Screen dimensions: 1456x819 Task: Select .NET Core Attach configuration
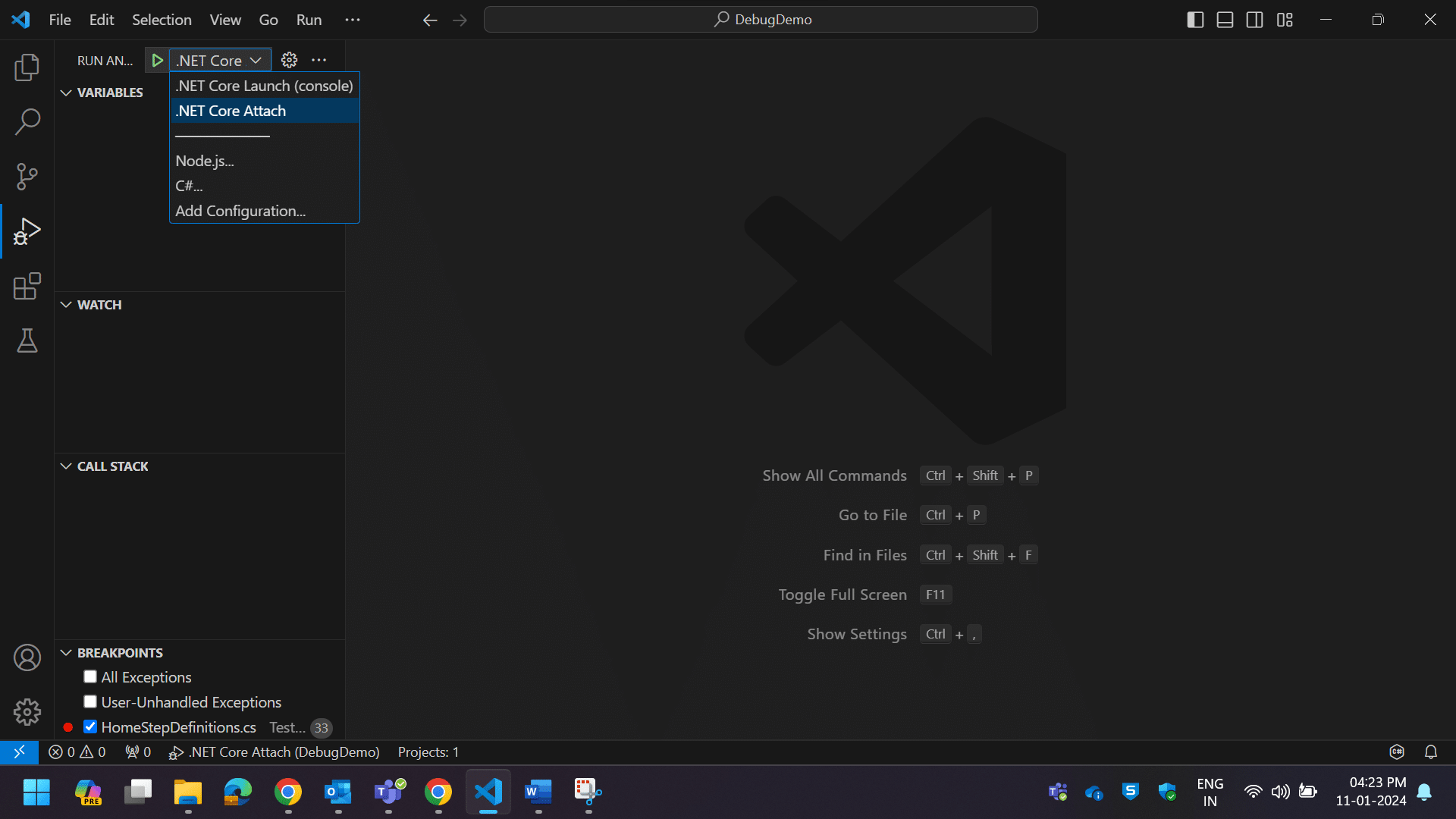click(x=264, y=111)
